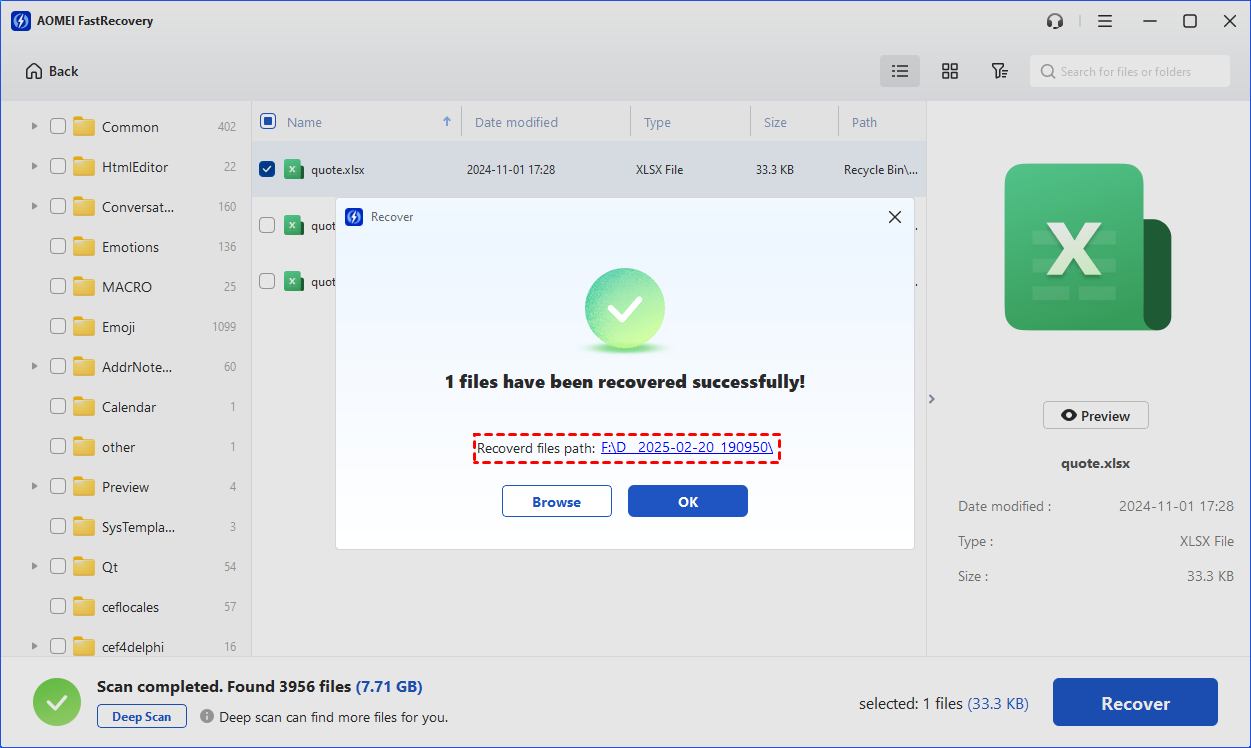Select the Emotions folder icon

pyautogui.click(x=84, y=246)
